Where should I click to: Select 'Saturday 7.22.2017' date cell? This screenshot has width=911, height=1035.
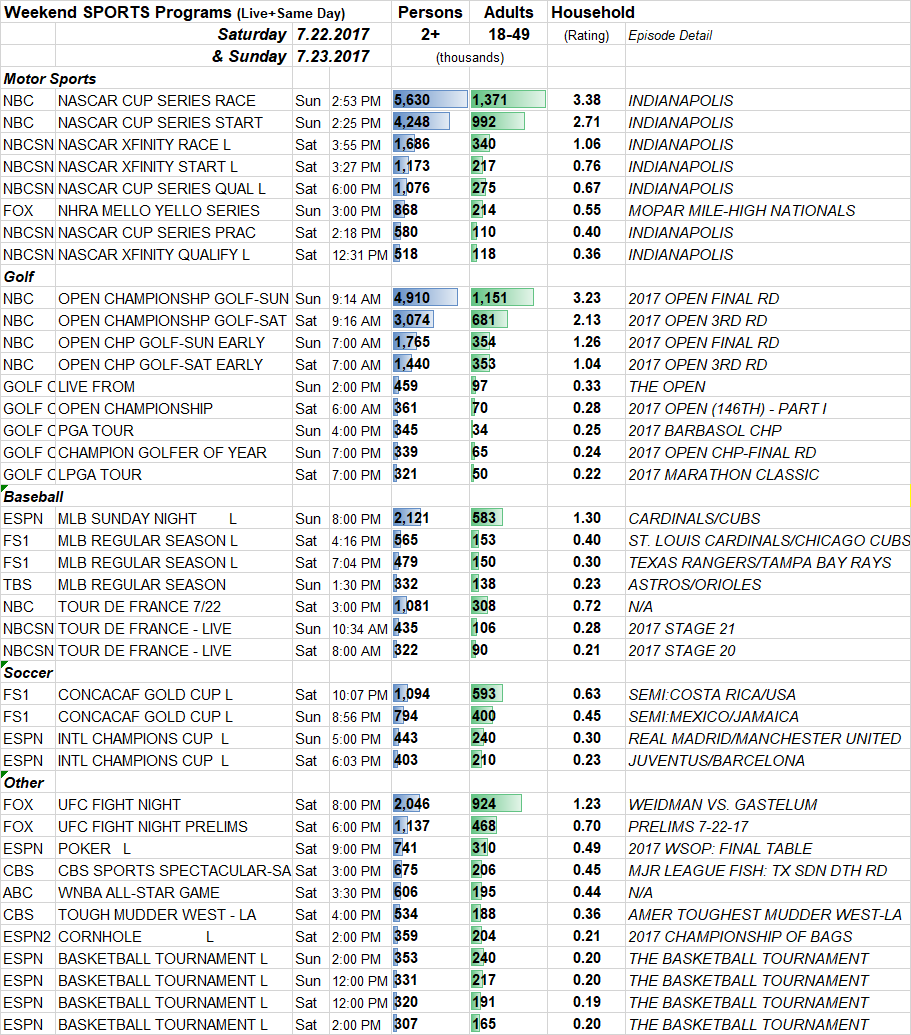point(293,34)
